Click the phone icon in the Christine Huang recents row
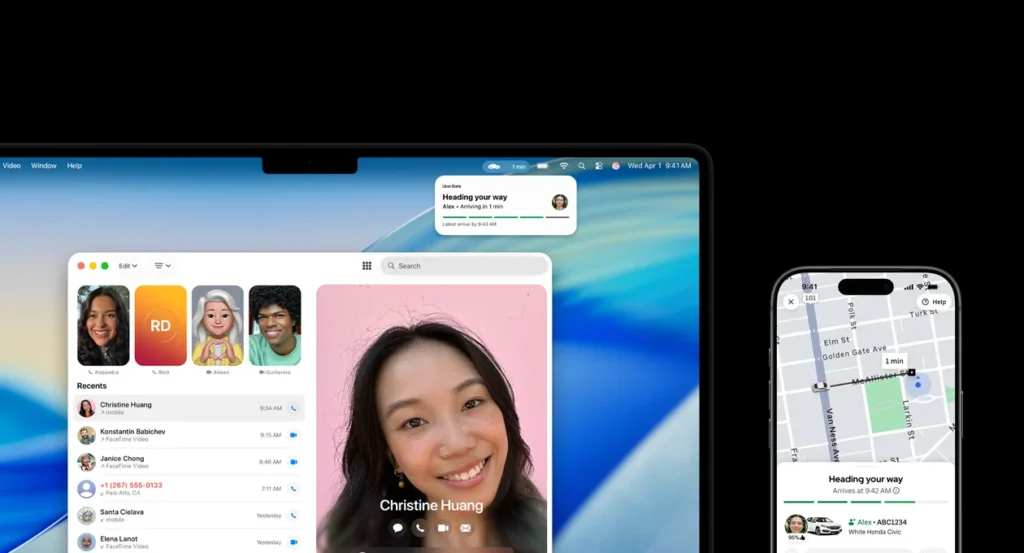 pos(293,408)
